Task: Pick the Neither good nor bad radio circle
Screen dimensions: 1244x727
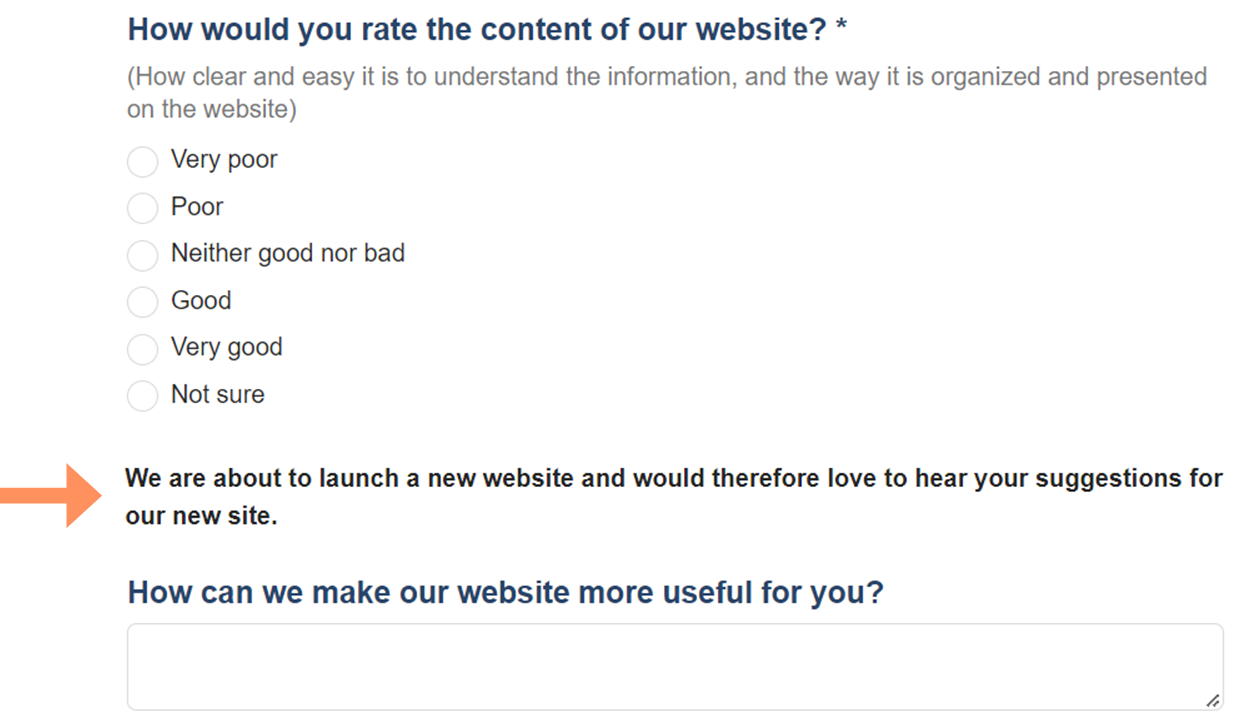Action: pos(143,255)
